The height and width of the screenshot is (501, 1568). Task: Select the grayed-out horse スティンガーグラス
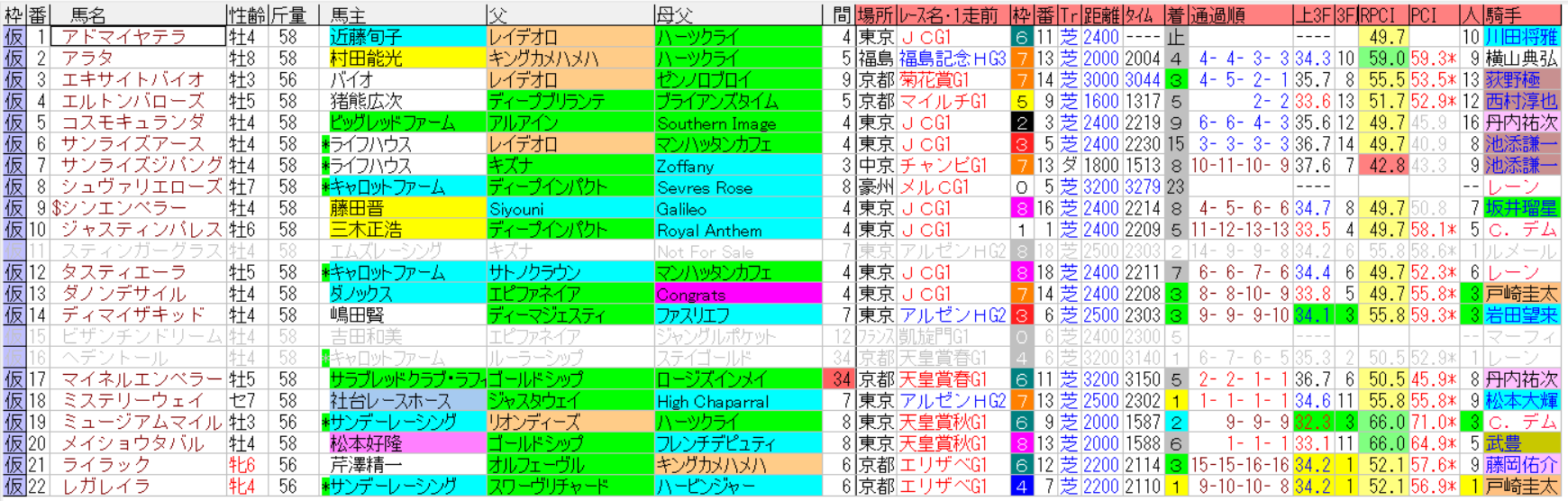pyautogui.click(x=140, y=251)
